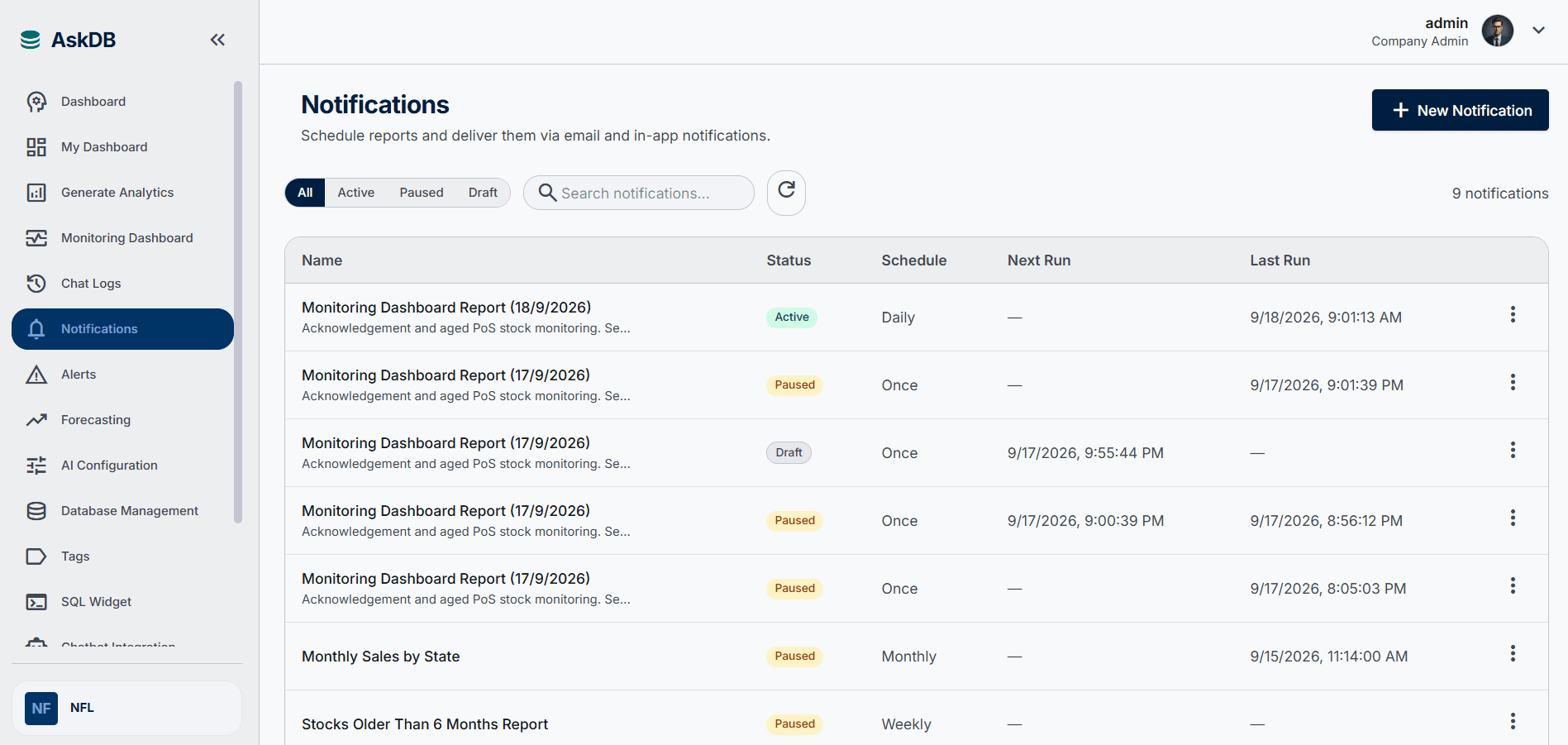Filter by Active notifications
The height and width of the screenshot is (745, 1568).
coord(355,193)
